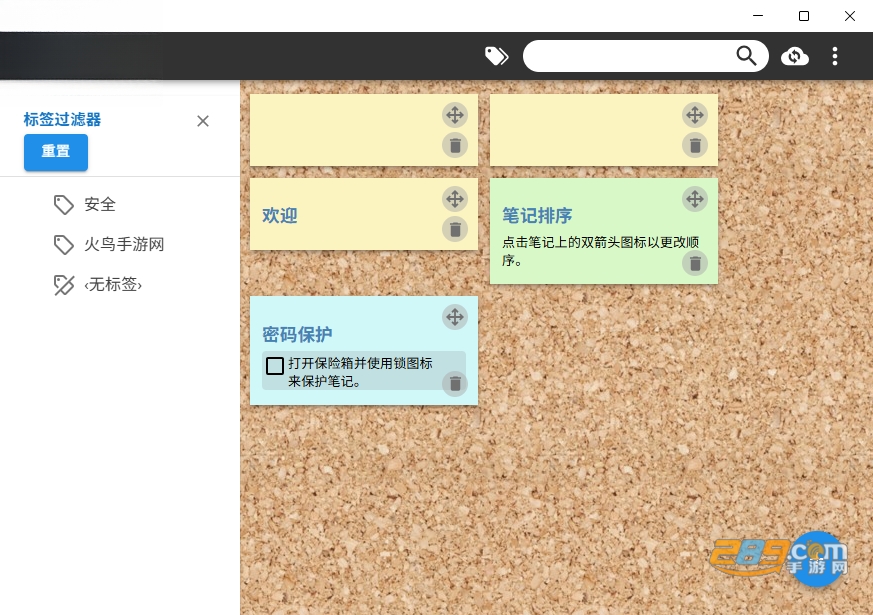Check the 打开保险箱 checkbox in 密码保护

(274, 366)
